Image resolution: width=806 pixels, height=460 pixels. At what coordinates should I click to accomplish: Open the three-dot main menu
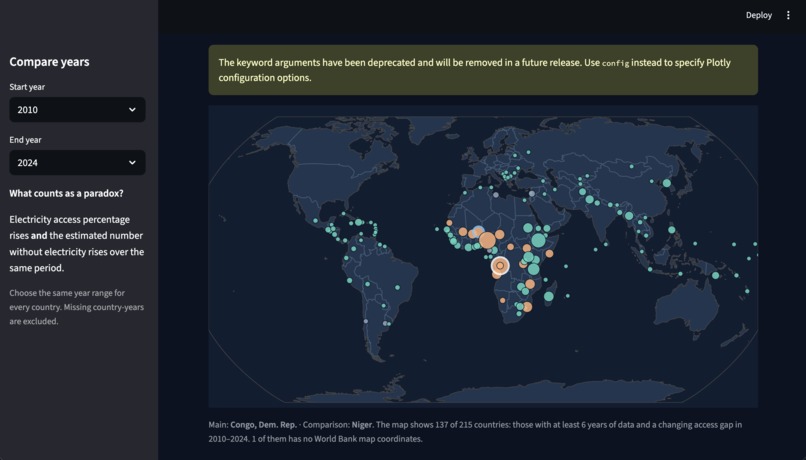(788, 15)
